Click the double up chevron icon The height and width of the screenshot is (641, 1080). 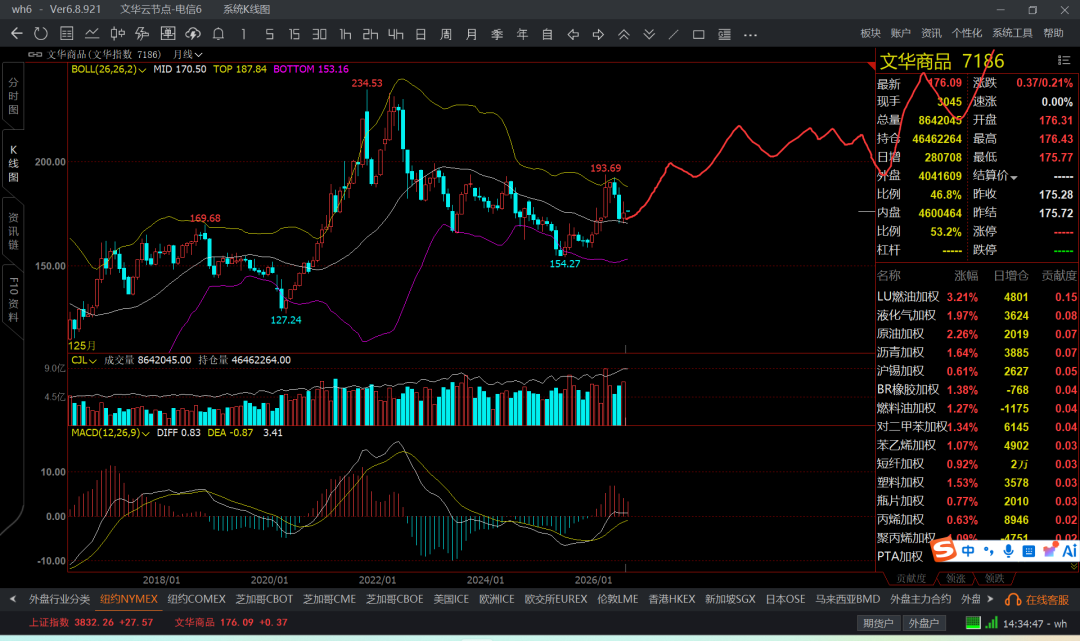click(x=623, y=34)
